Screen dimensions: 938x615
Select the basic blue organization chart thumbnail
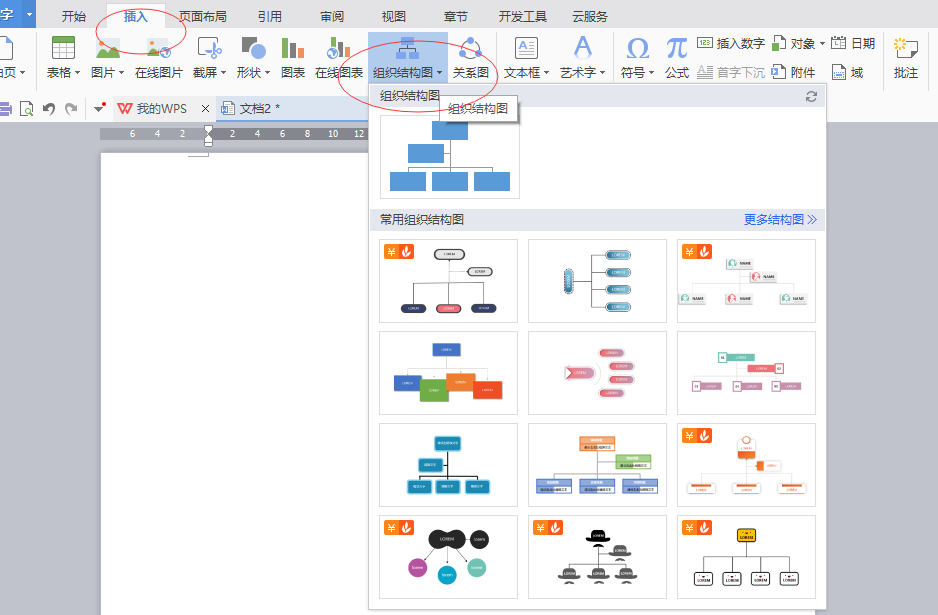click(x=449, y=155)
